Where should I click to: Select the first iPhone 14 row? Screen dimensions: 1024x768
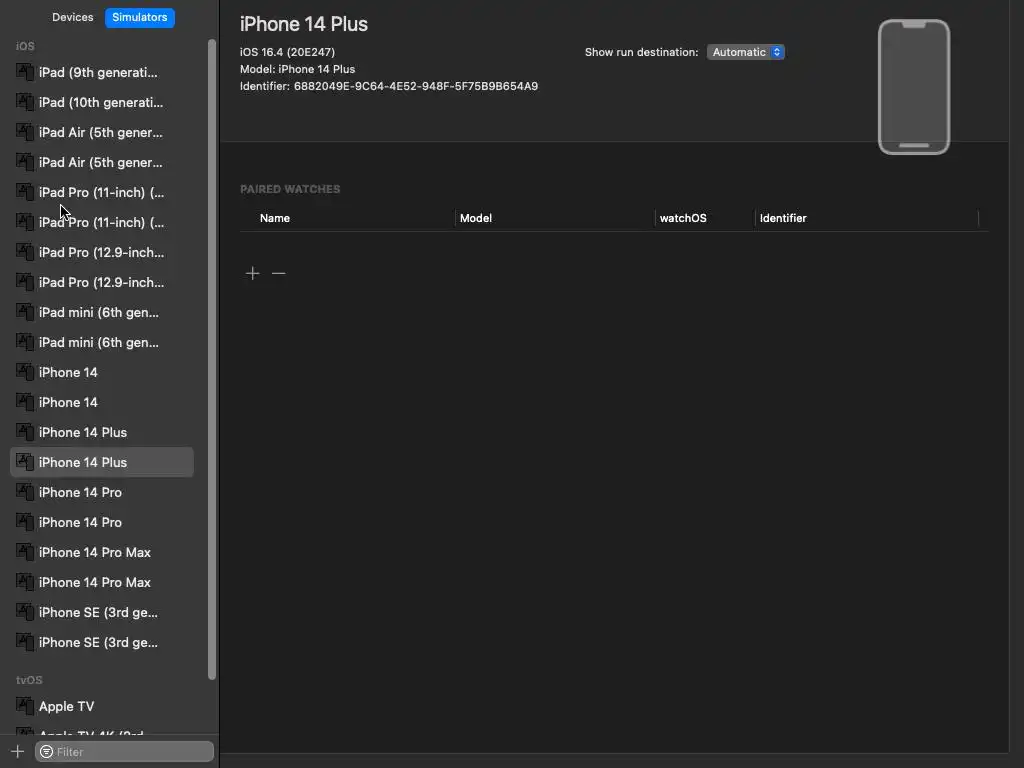[102, 372]
